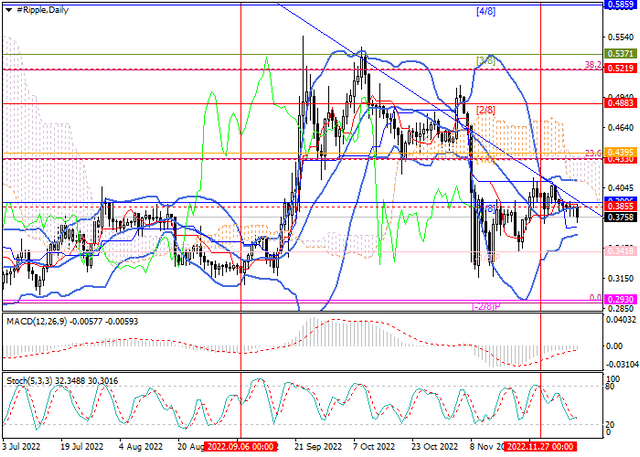Click the 21 Sep 2022 date axis label
Screen dimensions: 640x457
[318, 447]
